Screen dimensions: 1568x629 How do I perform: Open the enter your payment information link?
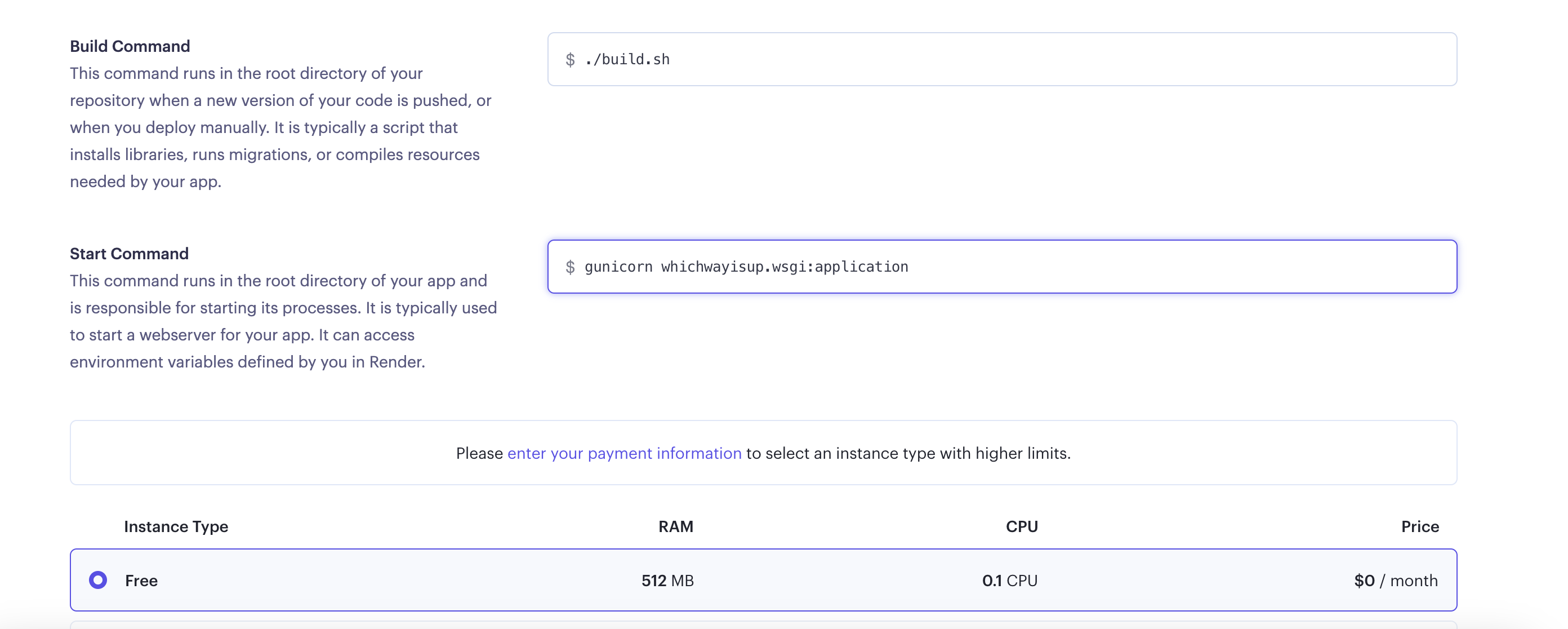624,453
